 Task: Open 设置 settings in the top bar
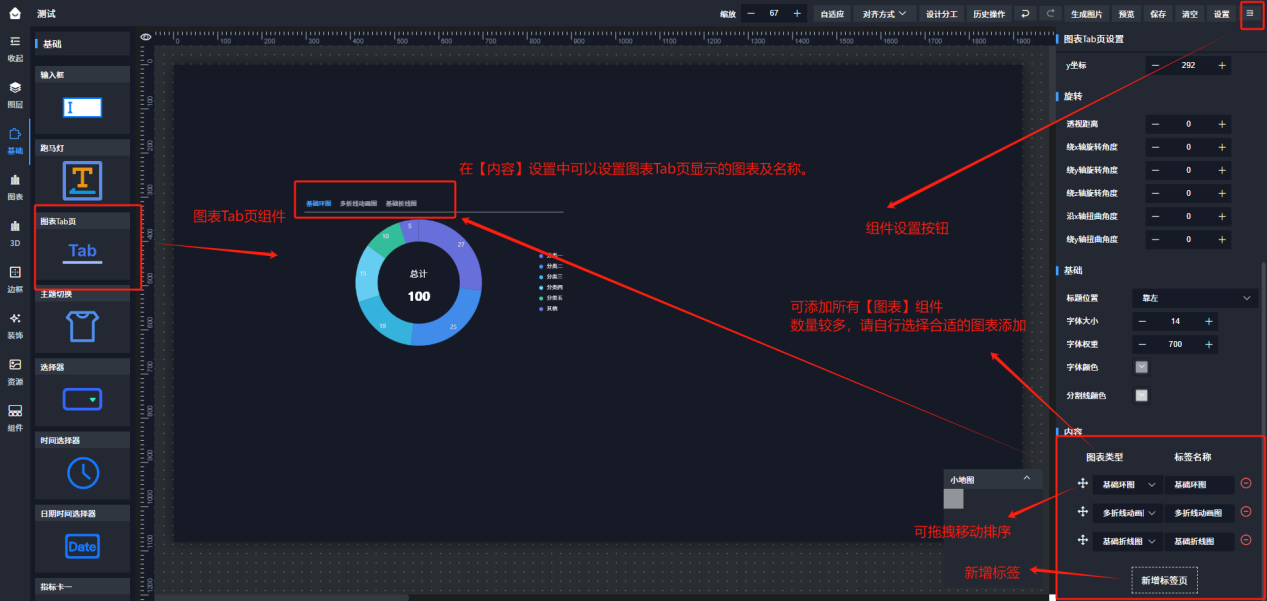click(1222, 14)
